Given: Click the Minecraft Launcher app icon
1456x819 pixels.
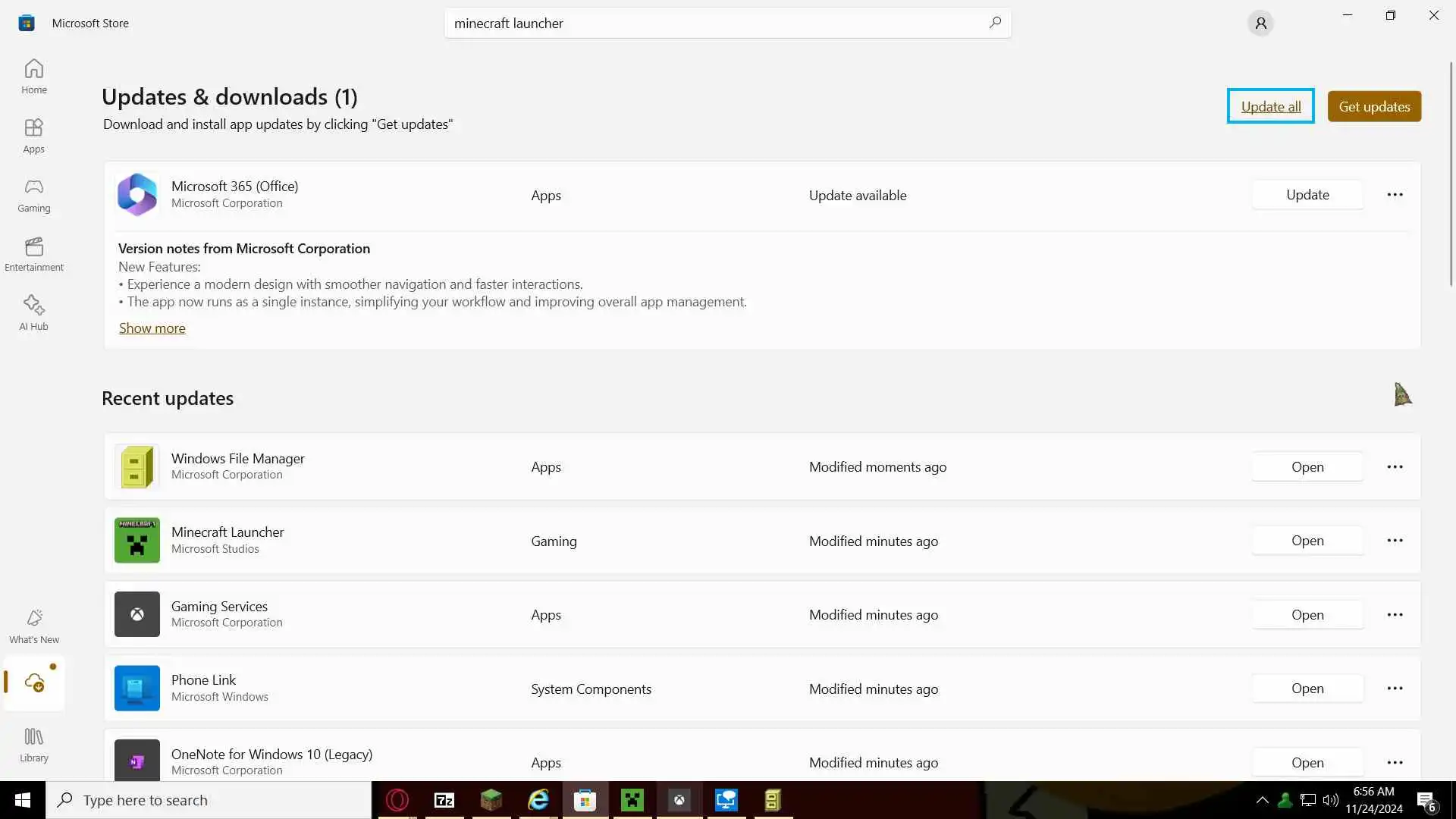Looking at the screenshot, I should click(136, 541).
